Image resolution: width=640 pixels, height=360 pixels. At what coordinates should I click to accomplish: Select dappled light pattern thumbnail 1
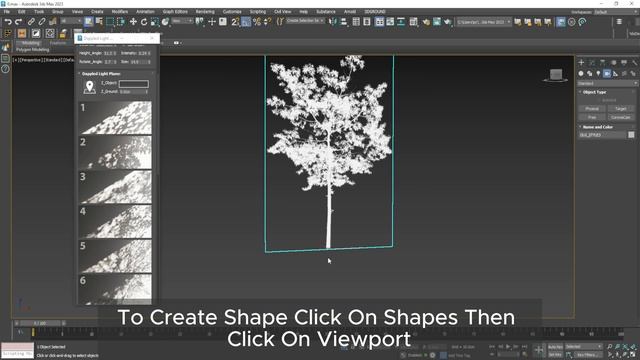pyautogui.click(x=115, y=118)
